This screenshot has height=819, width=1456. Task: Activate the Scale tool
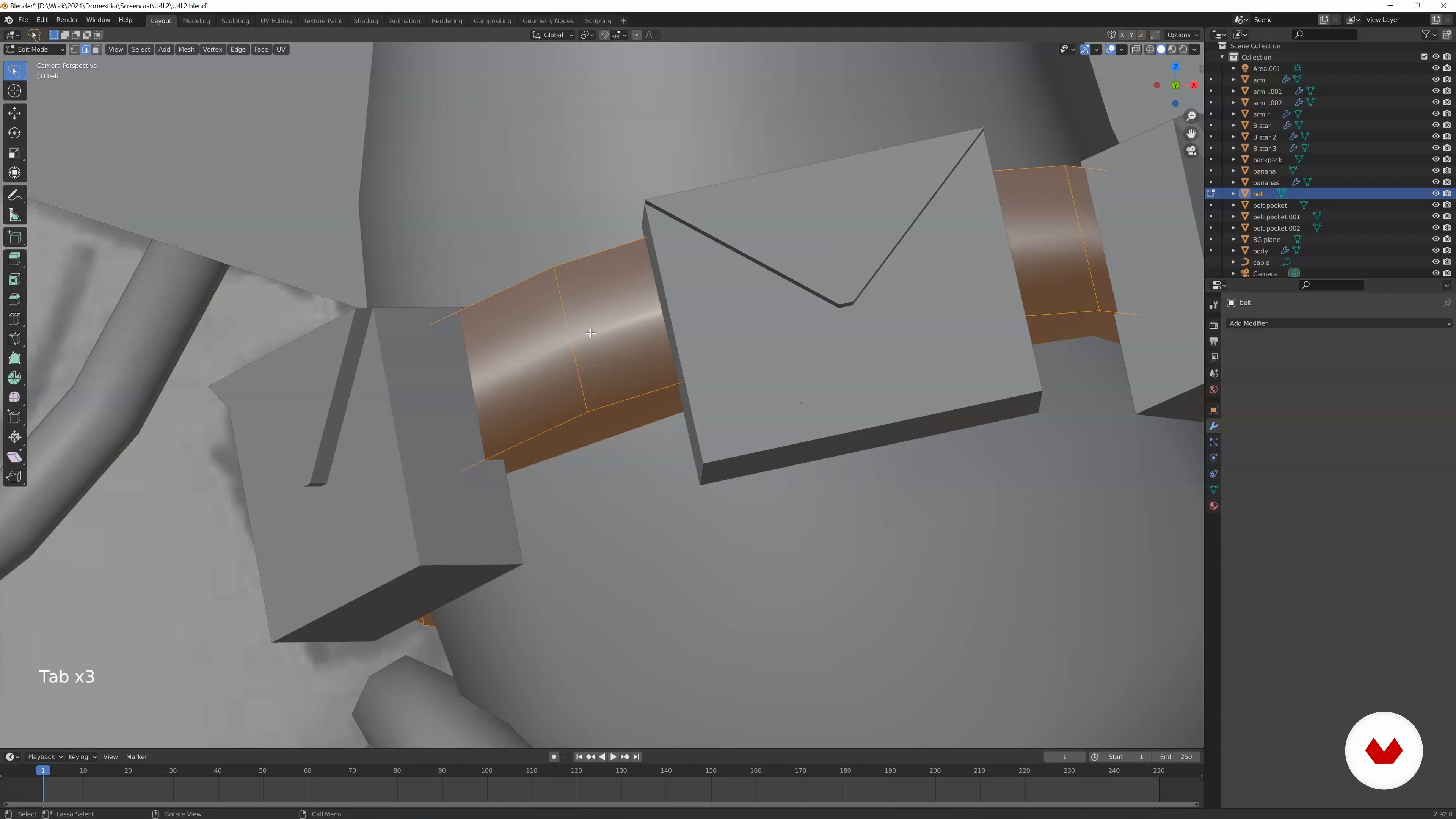pyautogui.click(x=14, y=152)
